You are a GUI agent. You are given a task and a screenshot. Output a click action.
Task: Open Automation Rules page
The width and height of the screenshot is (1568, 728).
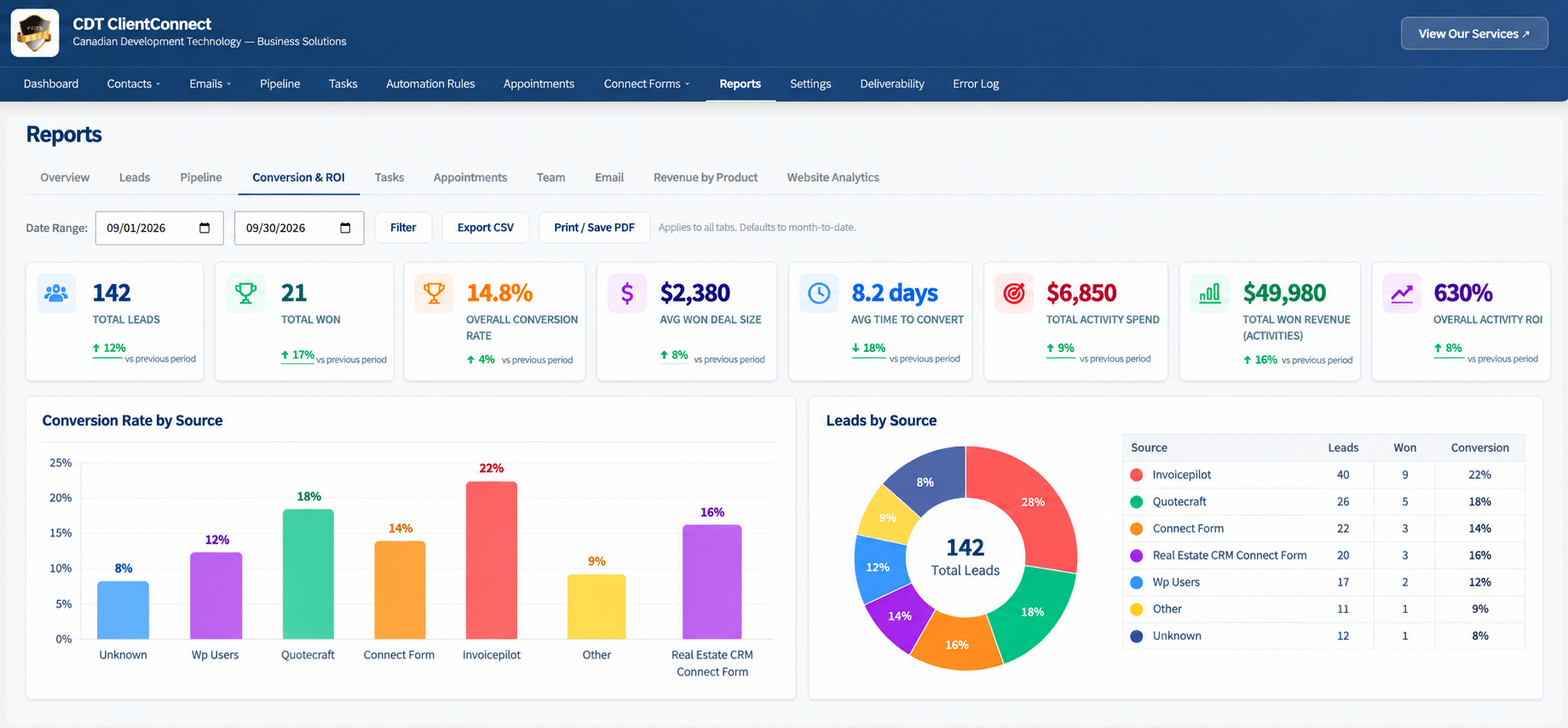pos(430,84)
